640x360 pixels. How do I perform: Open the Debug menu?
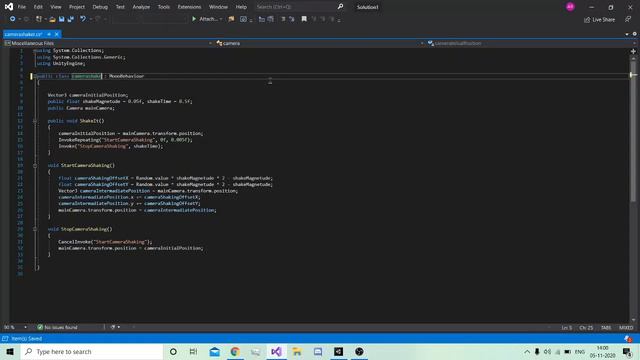[100, 7]
